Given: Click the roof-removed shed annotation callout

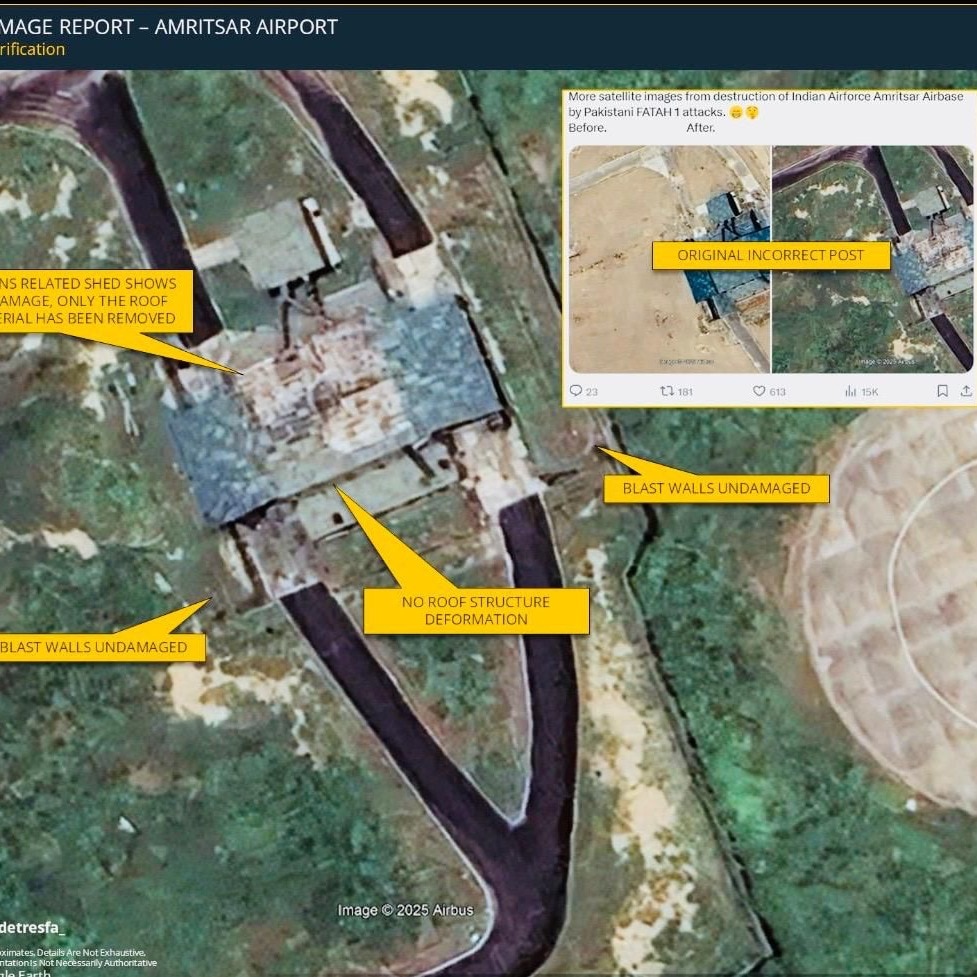Looking at the screenshot, I should pos(90,301).
